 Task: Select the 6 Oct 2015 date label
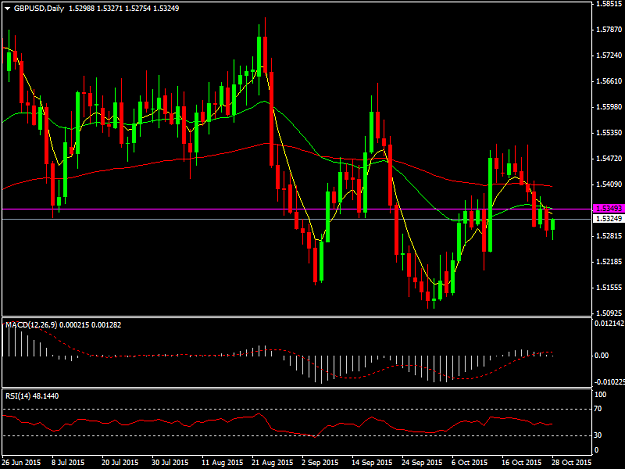click(469, 462)
